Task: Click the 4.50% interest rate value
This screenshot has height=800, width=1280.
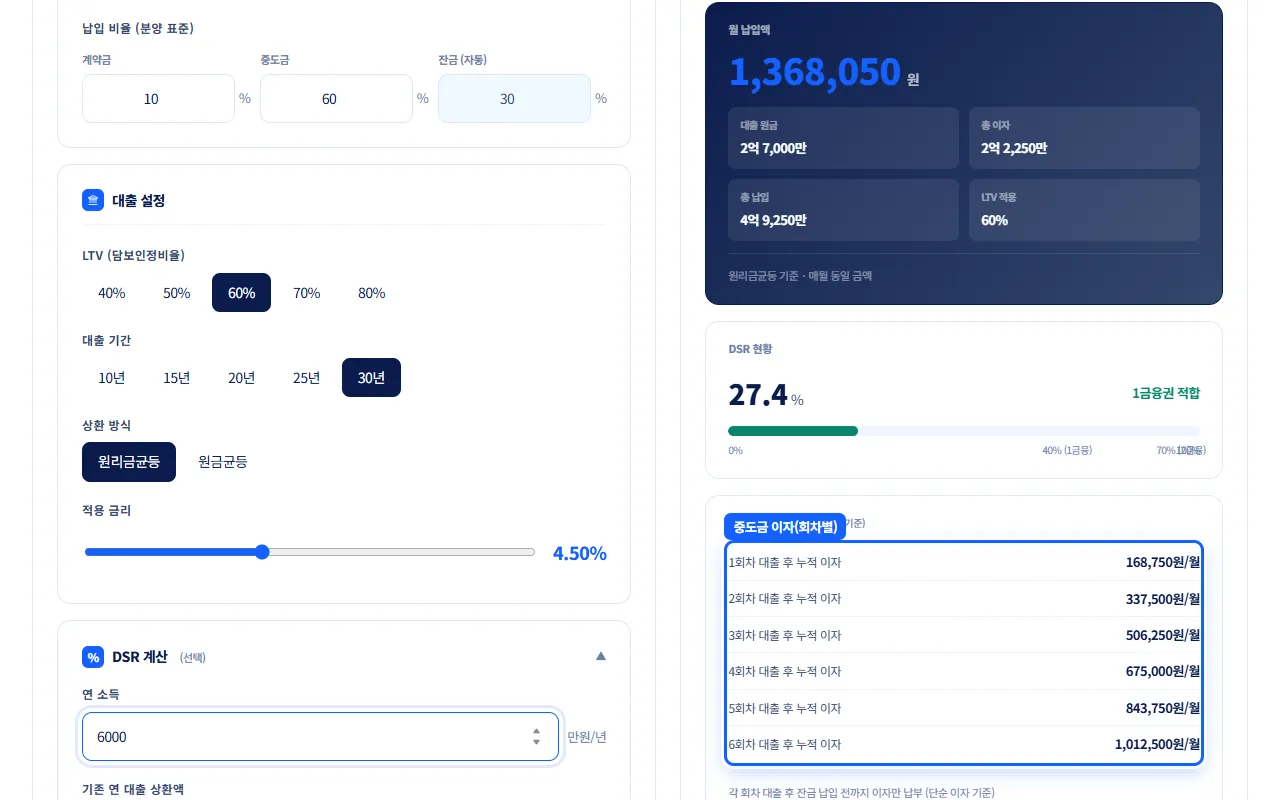Action: (x=580, y=554)
